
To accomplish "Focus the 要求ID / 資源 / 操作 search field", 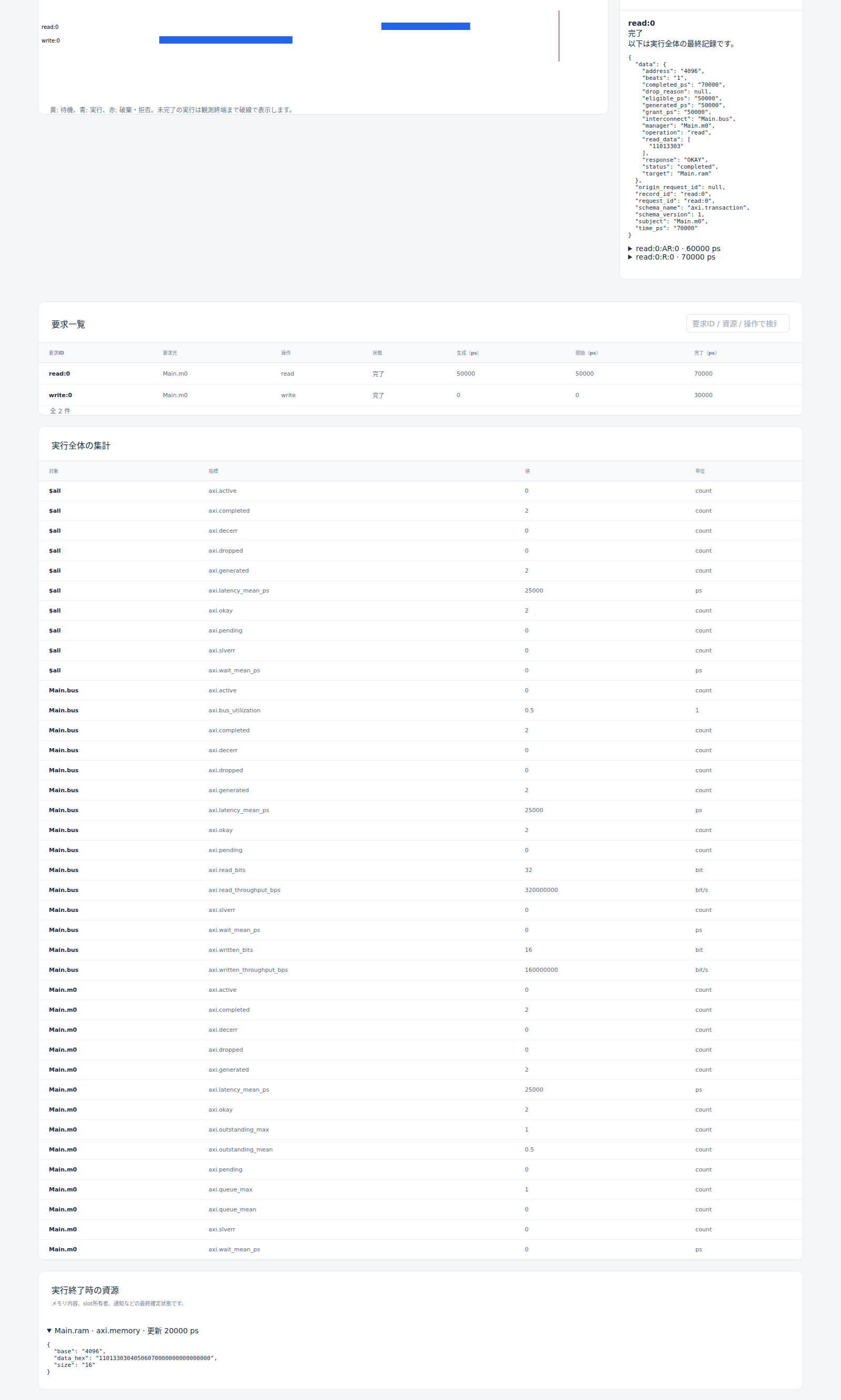I will 737,324.
